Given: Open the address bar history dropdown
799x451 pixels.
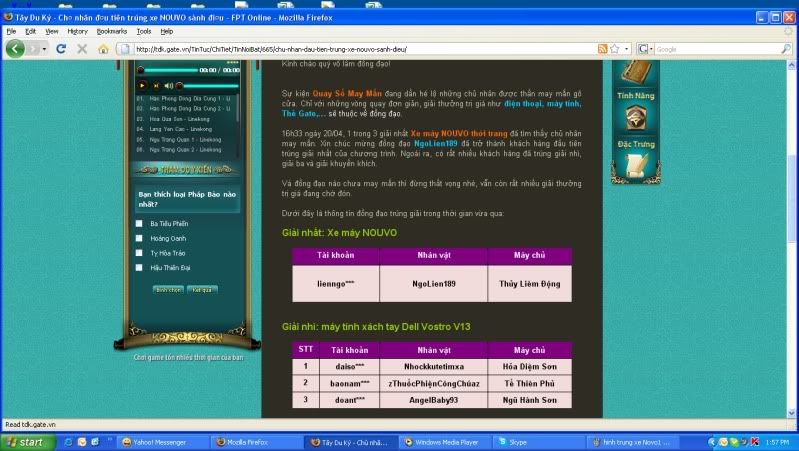Looking at the screenshot, I should coord(626,49).
